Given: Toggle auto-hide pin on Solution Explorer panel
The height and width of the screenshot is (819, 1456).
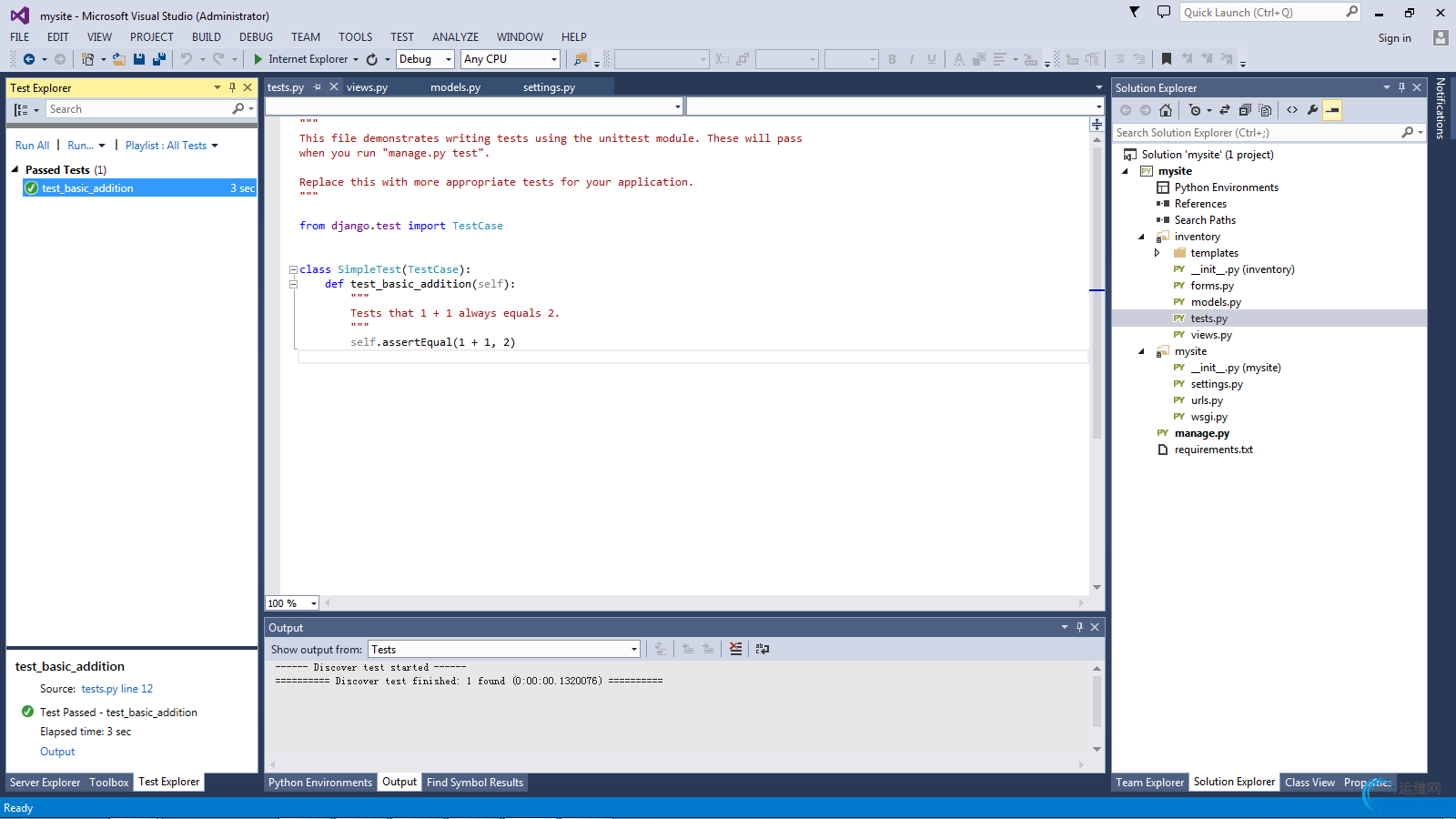Looking at the screenshot, I should [x=1401, y=87].
